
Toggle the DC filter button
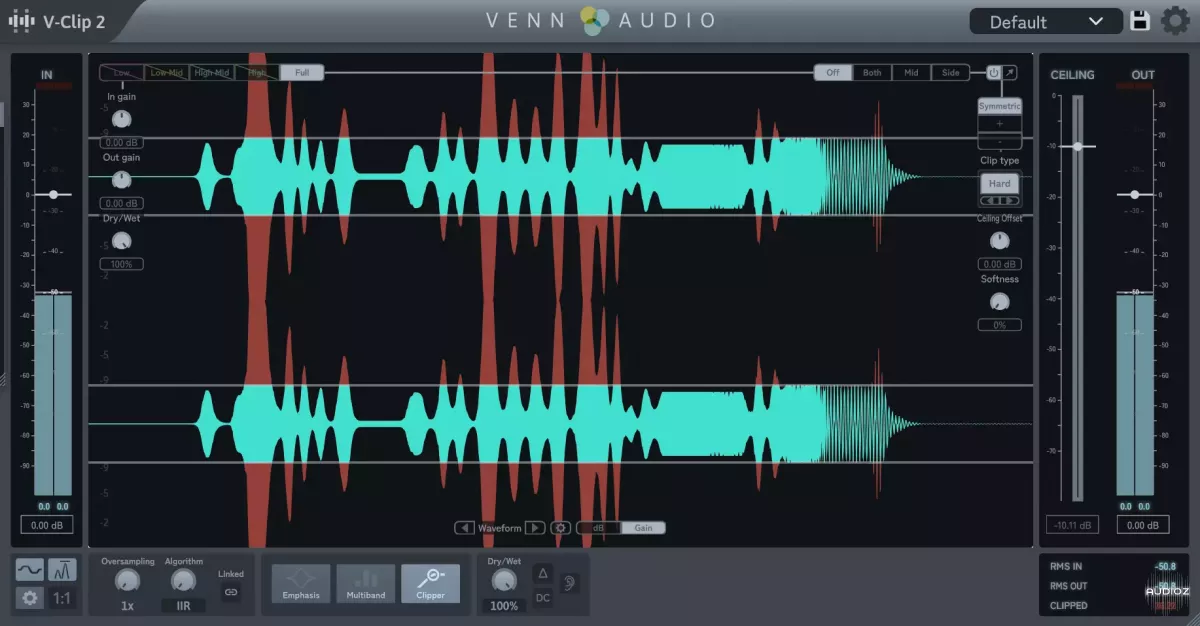coord(542,598)
